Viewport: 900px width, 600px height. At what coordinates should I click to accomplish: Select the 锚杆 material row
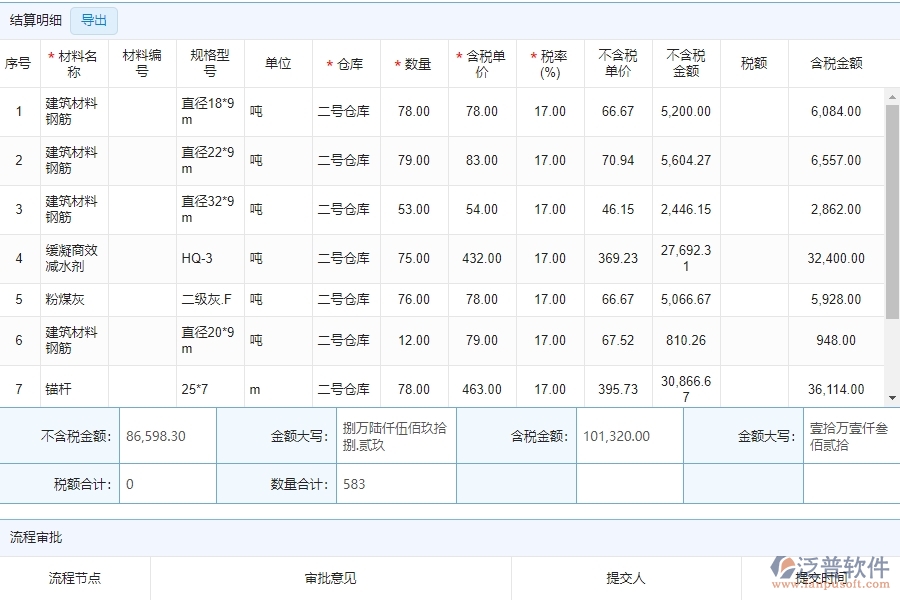(72, 389)
